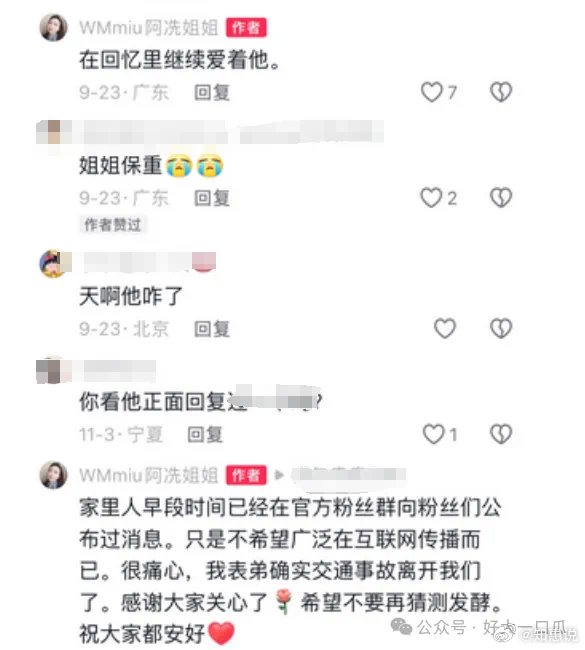
Task: Tap the '作者赞过' tag
Action: (x=112, y=225)
